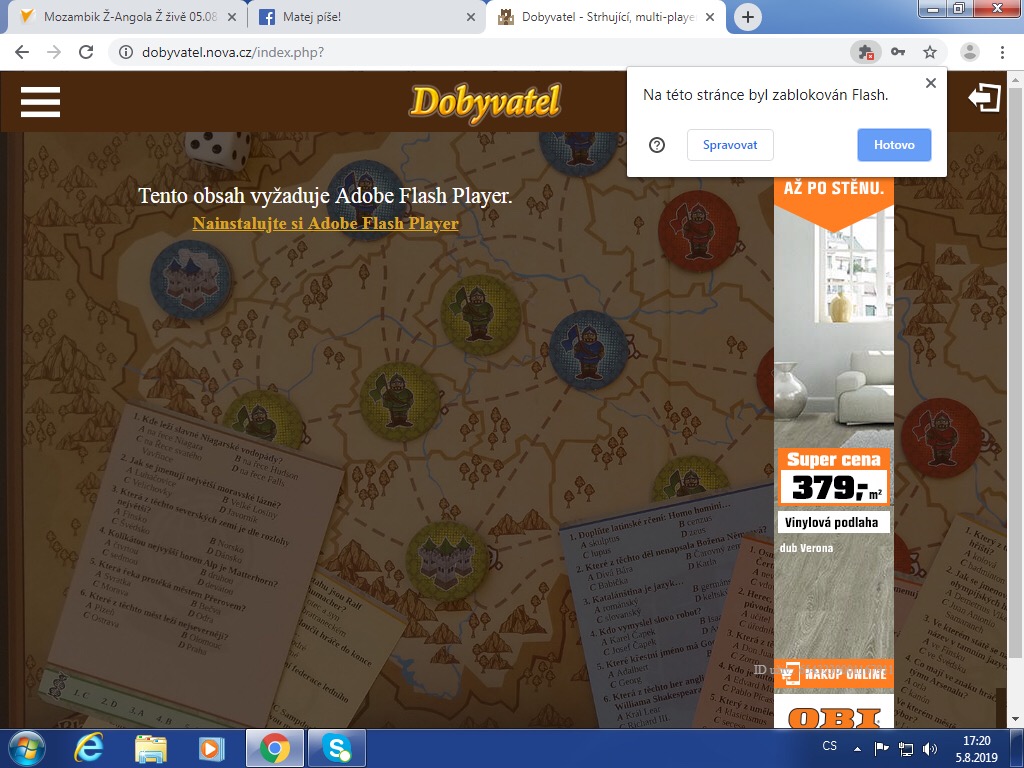Click the Dobyvatel logo
1024x768 pixels.
(485, 103)
